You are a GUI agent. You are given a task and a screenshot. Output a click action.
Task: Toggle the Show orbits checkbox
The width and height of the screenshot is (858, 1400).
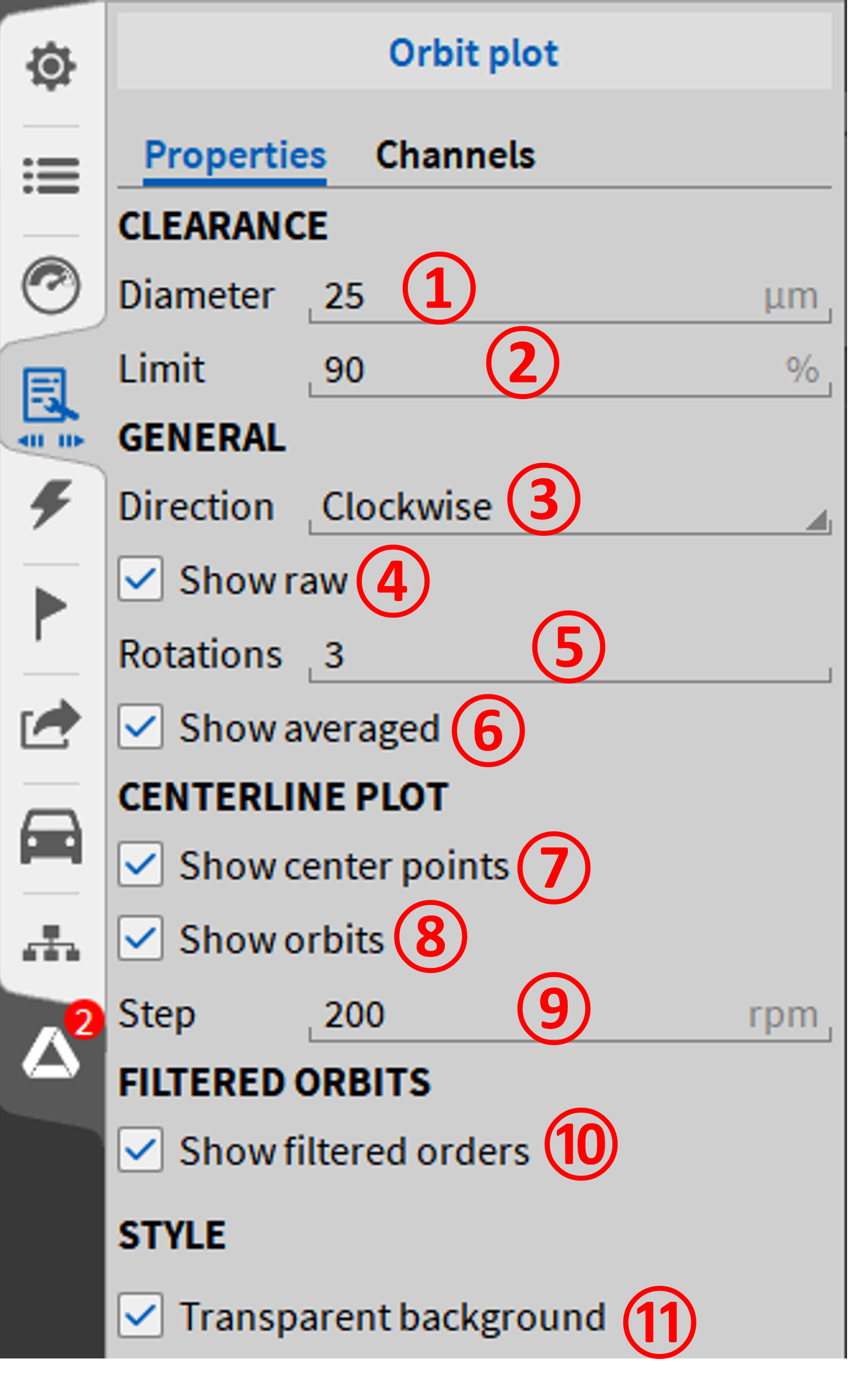click(x=140, y=938)
